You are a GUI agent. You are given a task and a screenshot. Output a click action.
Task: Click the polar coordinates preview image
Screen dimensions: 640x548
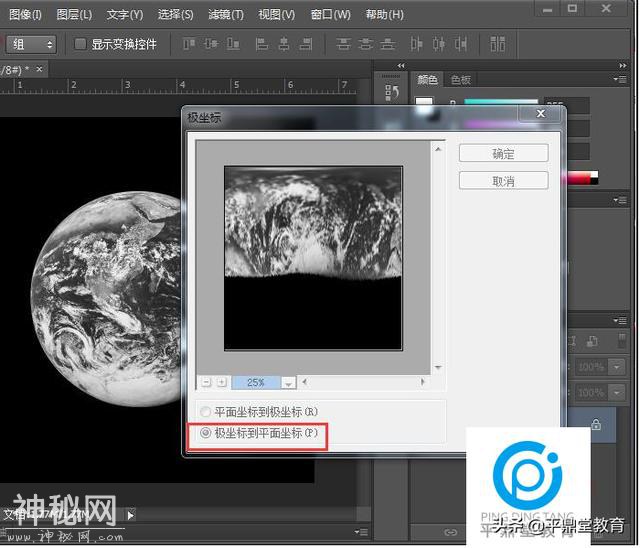coord(313,258)
